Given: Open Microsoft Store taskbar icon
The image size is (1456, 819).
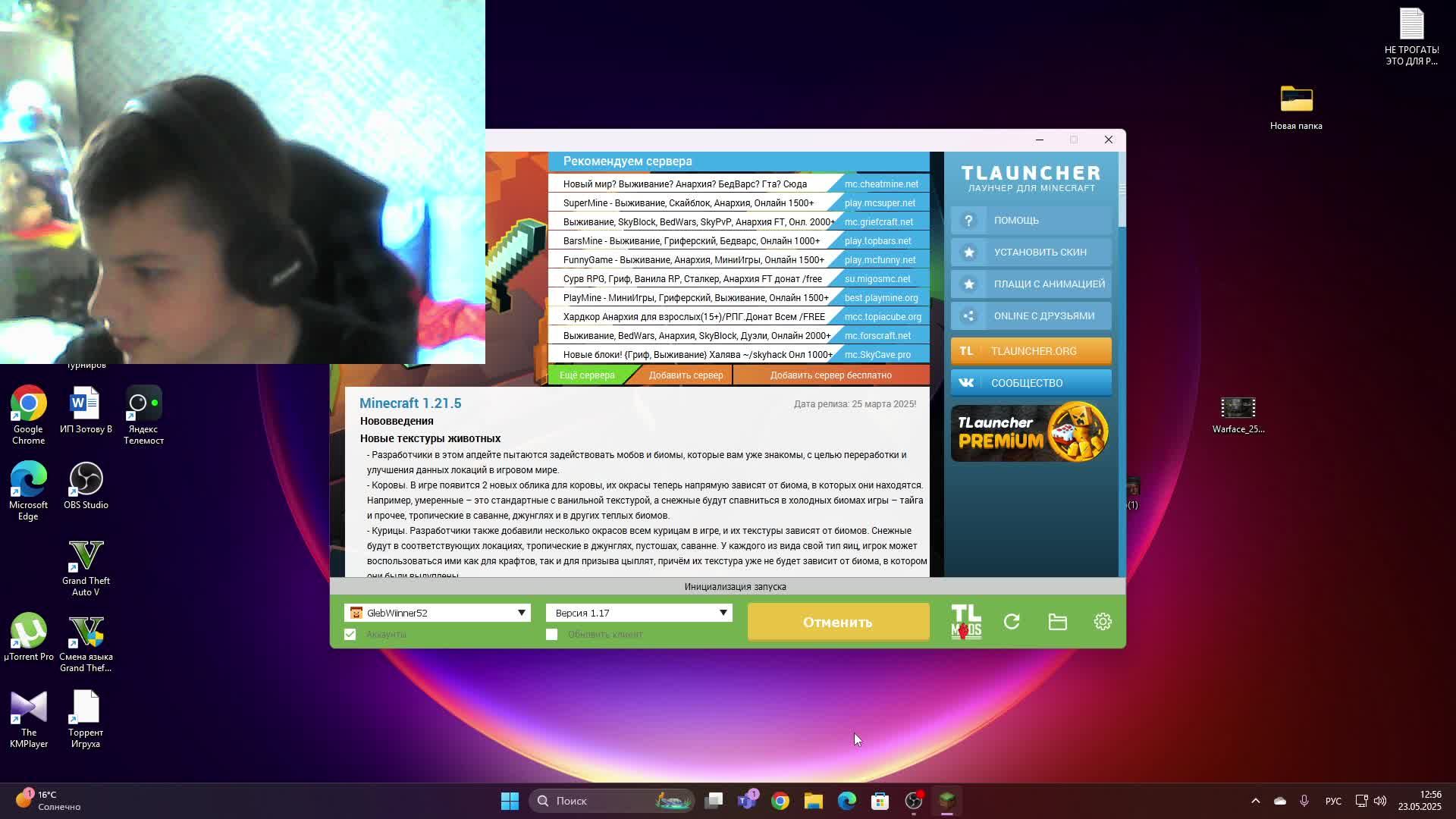Looking at the screenshot, I should pyautogui.click(x=880, y=801).
